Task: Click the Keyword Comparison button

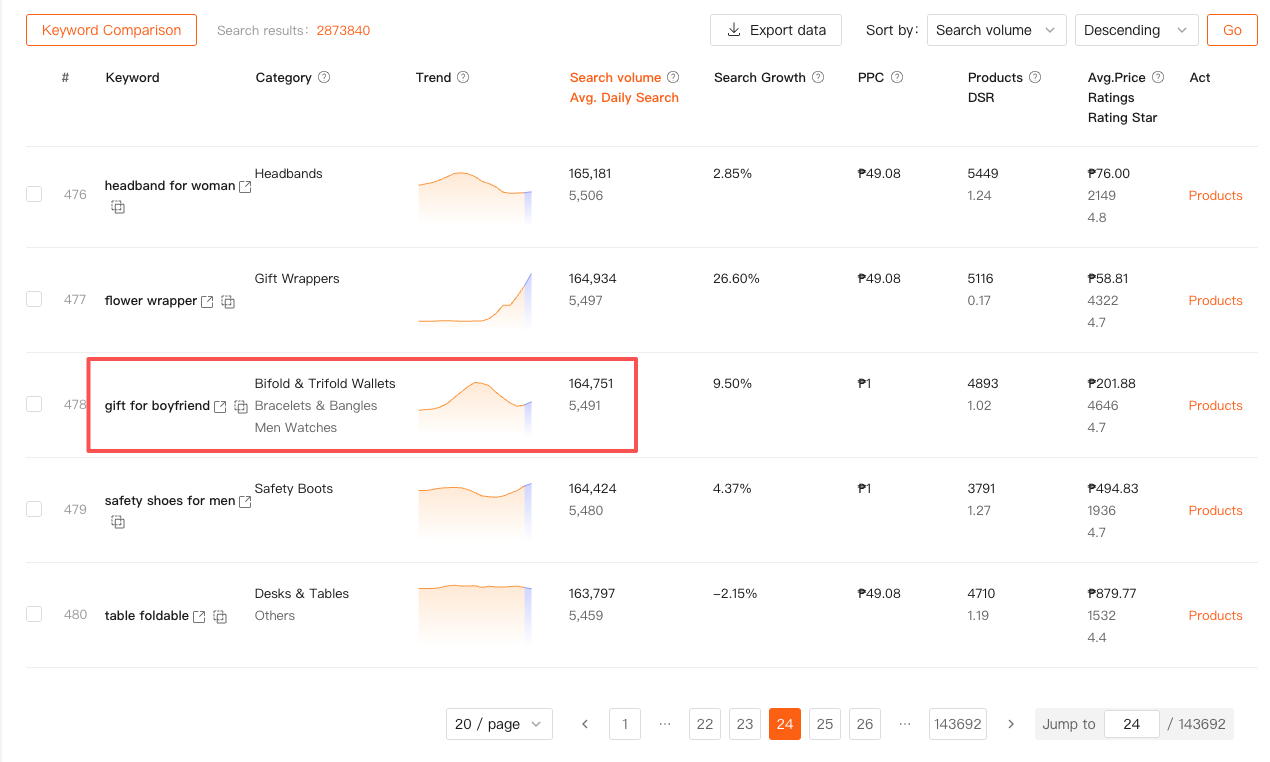Action: point(111,30)
